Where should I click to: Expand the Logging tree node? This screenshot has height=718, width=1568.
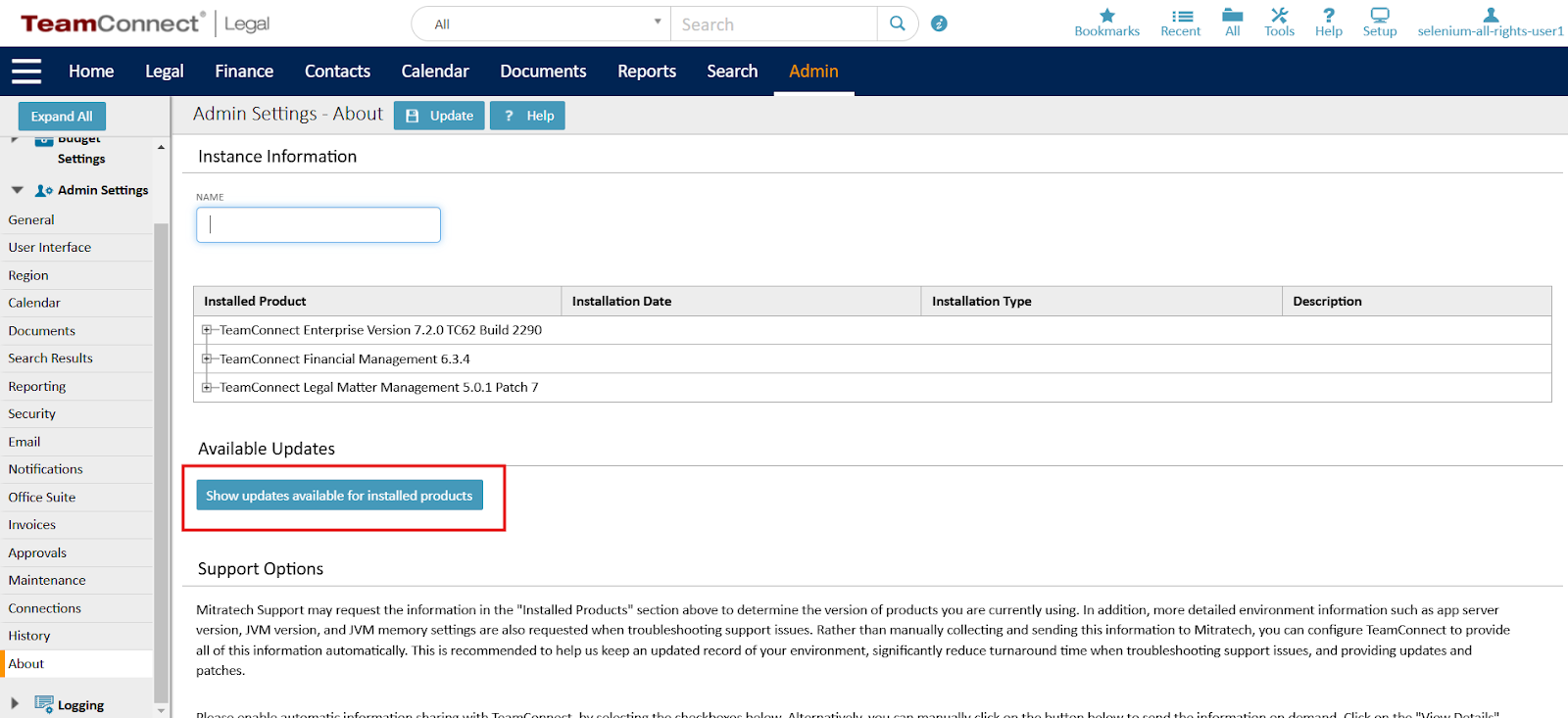tap(15, 703)
